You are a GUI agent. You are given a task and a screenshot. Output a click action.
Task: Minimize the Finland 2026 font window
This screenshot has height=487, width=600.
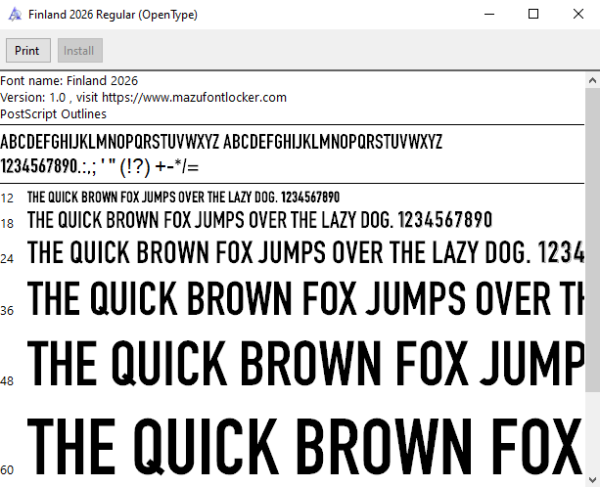pyautogui.click(x=489, y=14)
